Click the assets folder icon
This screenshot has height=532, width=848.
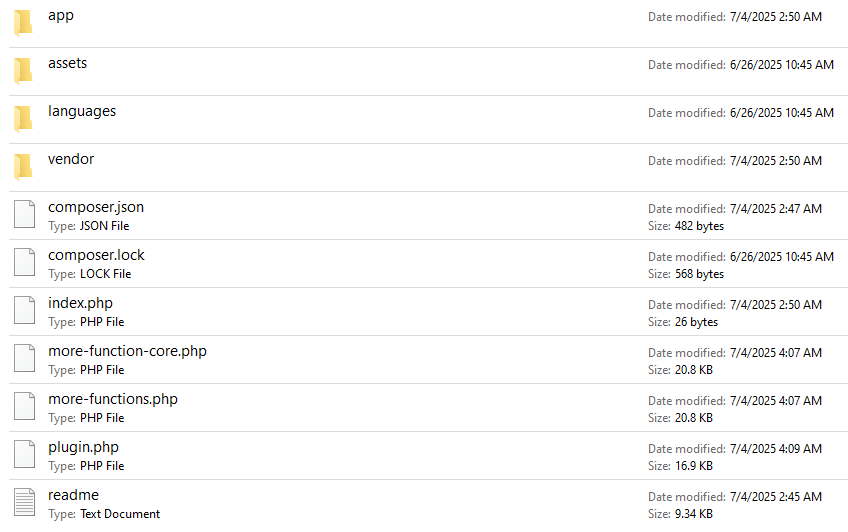coord(23,70)
